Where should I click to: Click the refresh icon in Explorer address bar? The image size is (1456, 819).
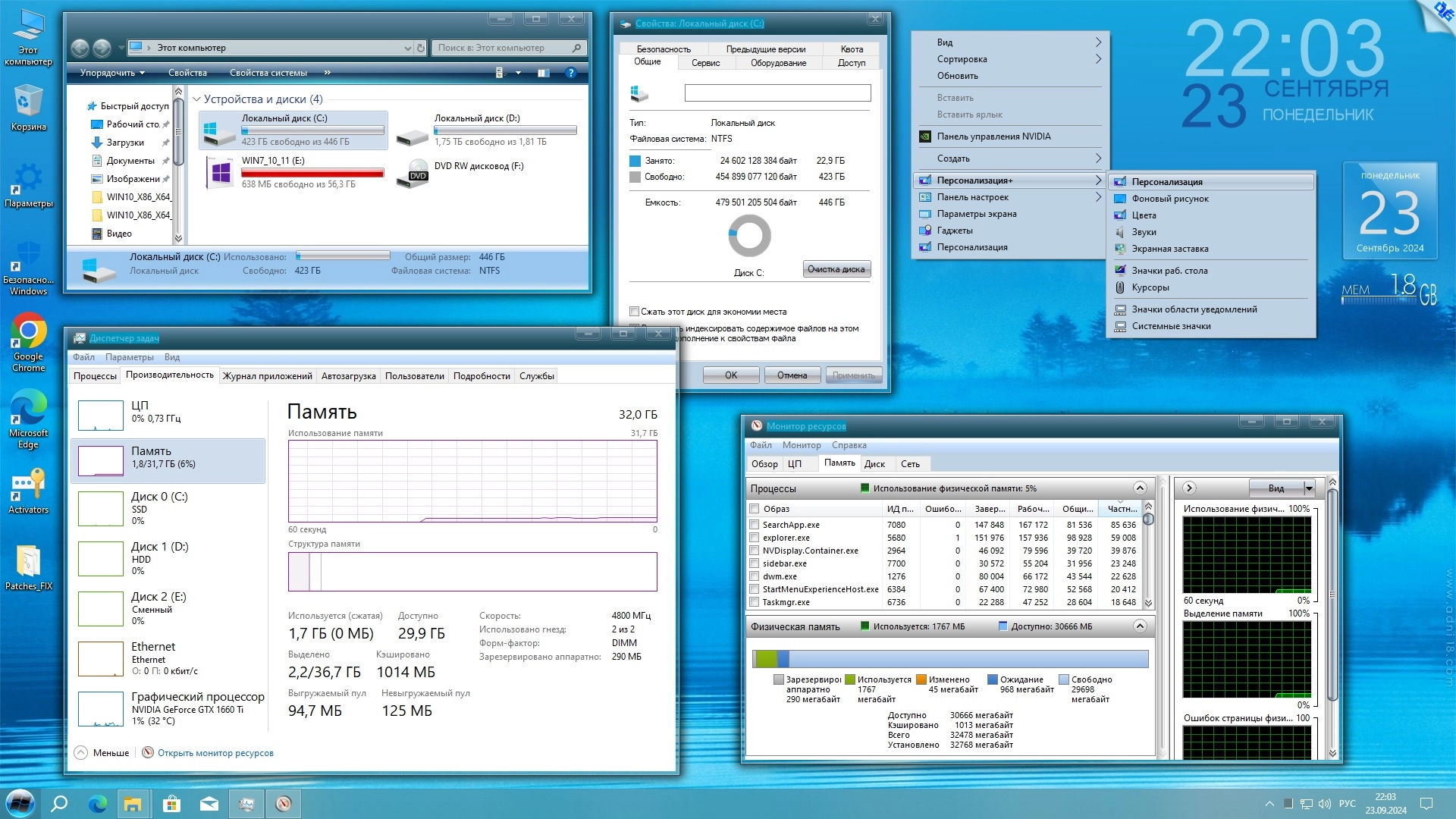click(x=421, y=48)
